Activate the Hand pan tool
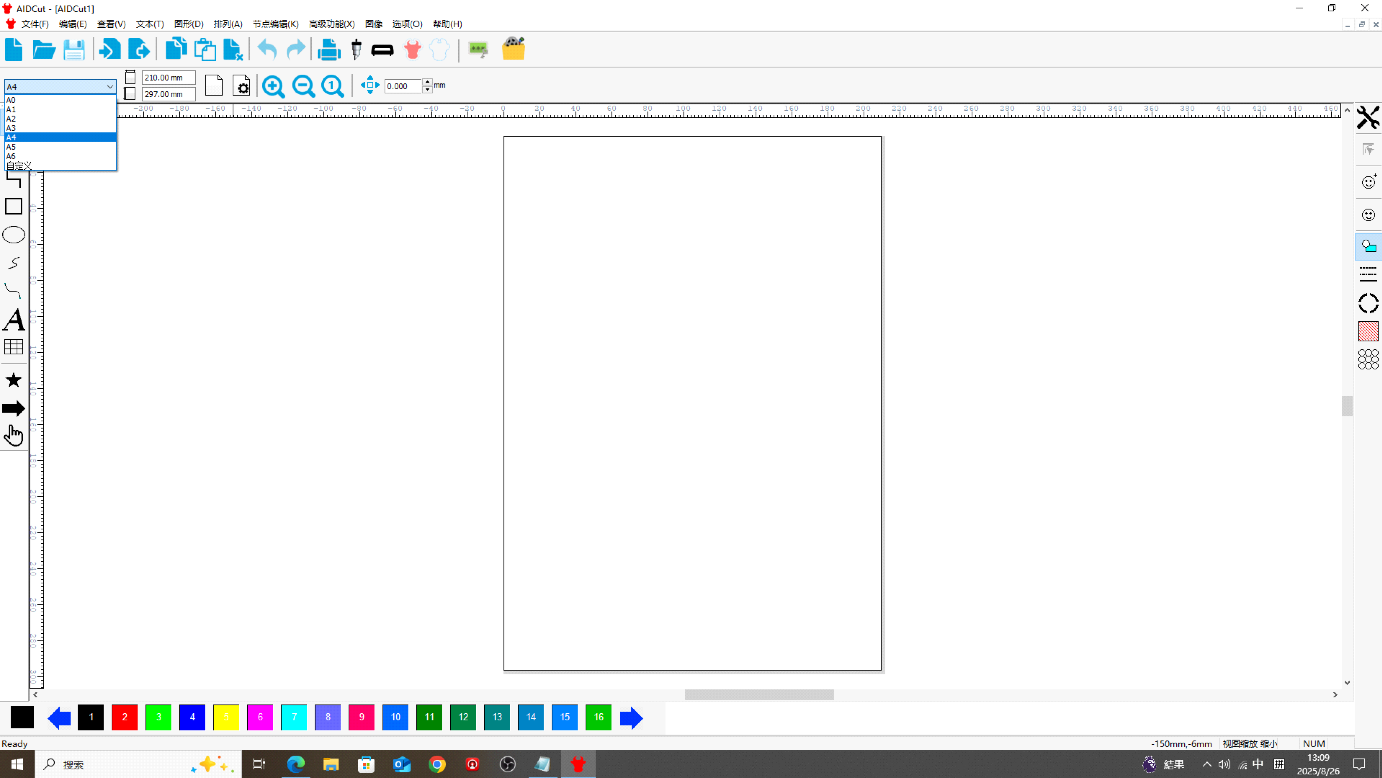 (x=14, y=435)
